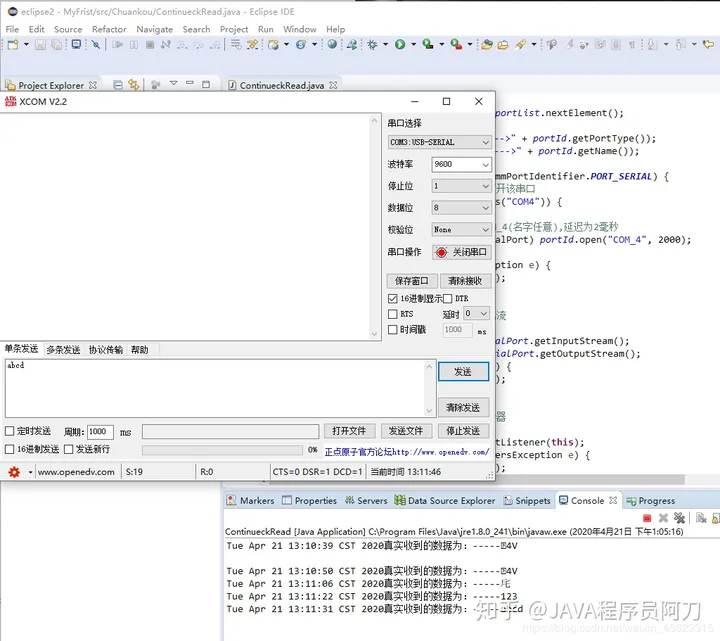The width and height of the screenshot is (720, 641).
Task: Click Link with Editor icon in Project Explorer
Action: 134,85
